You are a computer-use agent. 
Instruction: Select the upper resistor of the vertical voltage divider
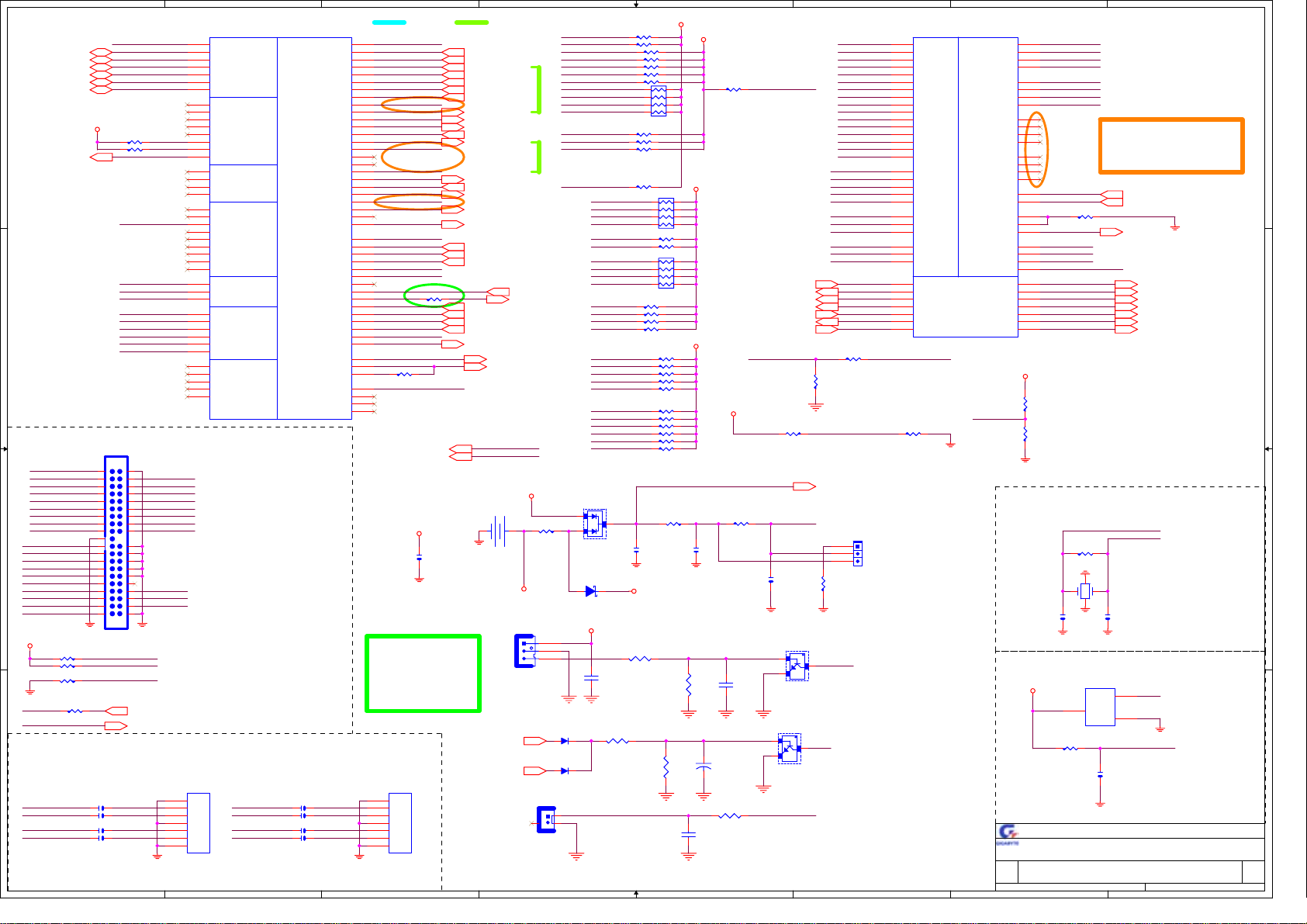[x=1025, y=404]
